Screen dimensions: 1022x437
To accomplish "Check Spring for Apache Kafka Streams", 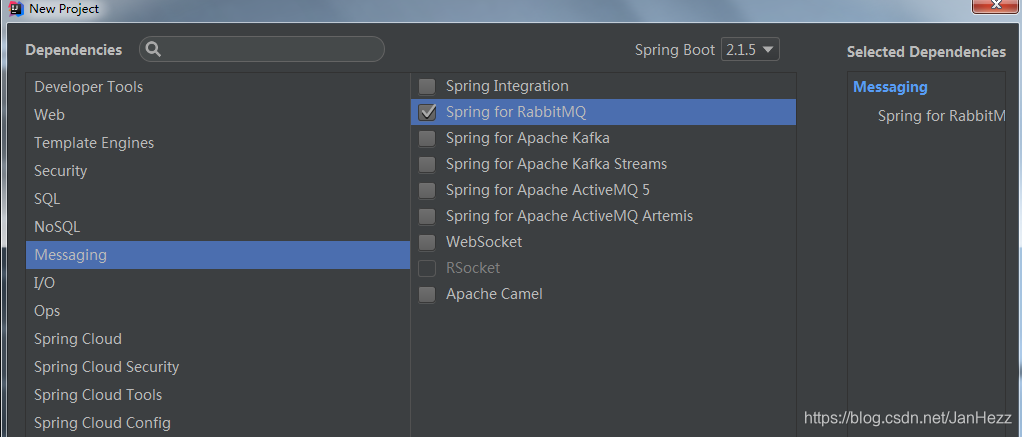I will 427,164.
